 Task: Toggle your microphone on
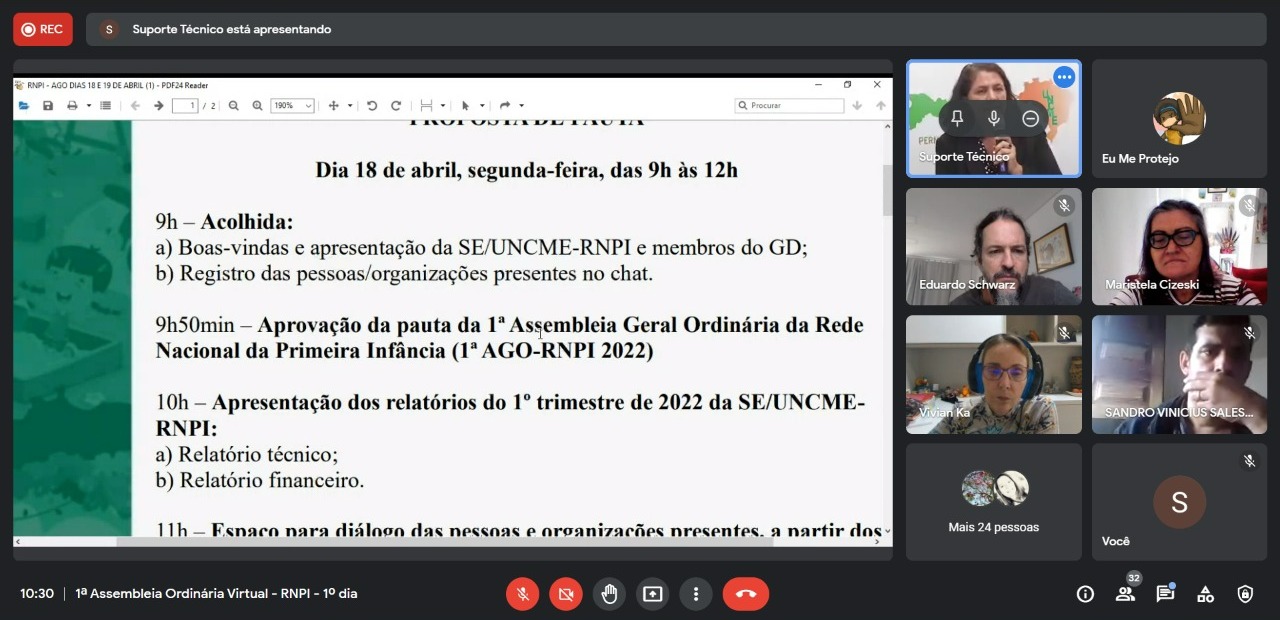(x=522, y=594)
